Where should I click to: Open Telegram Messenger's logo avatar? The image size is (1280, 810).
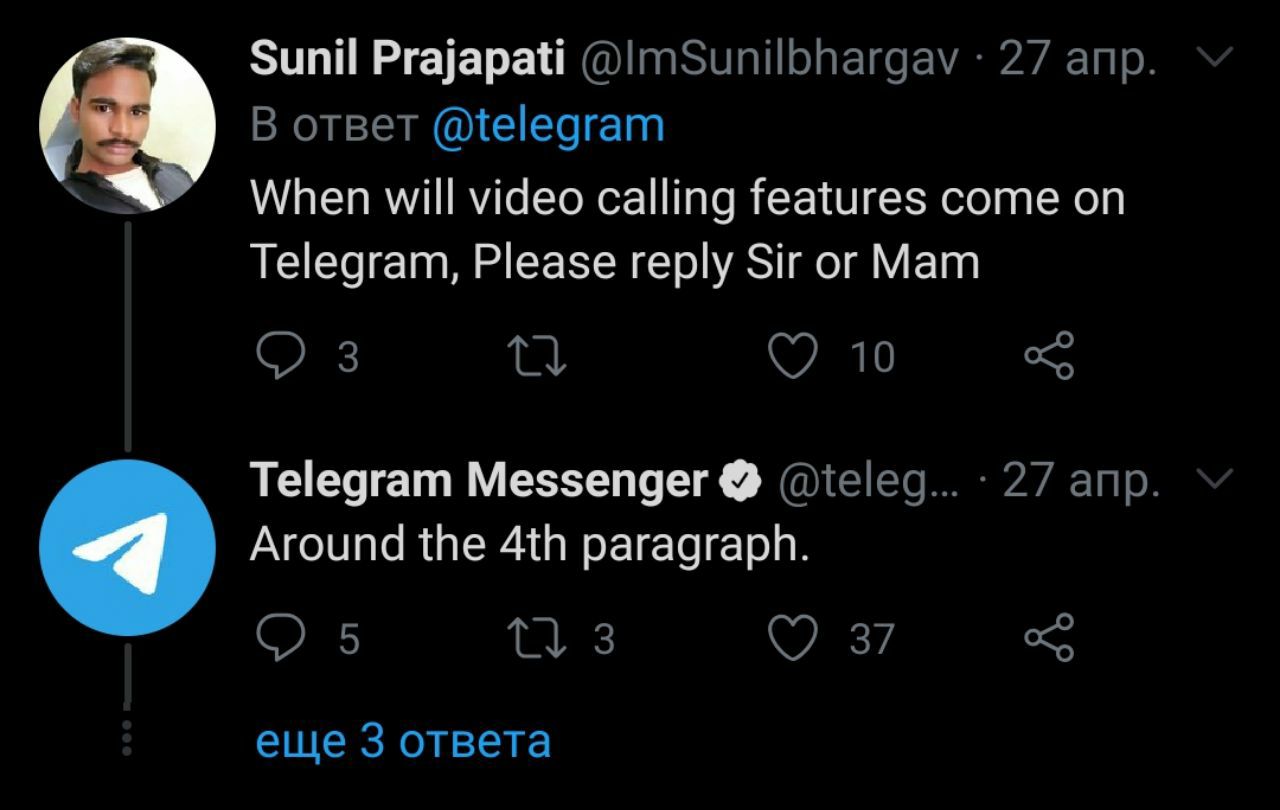tap(127, 547)
